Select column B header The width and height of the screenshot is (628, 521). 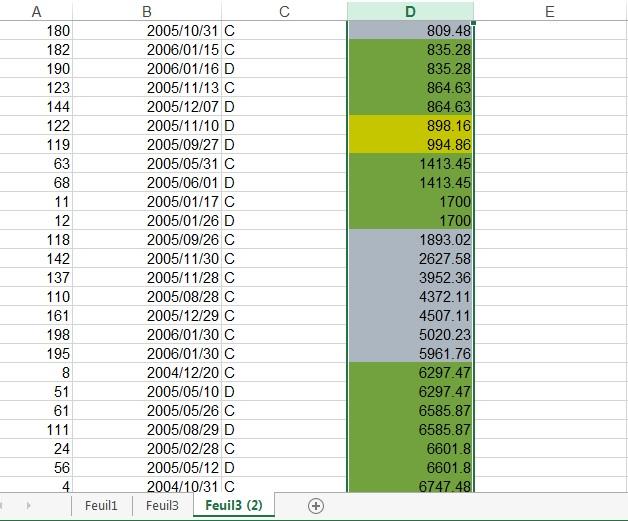tap(147, 11)
